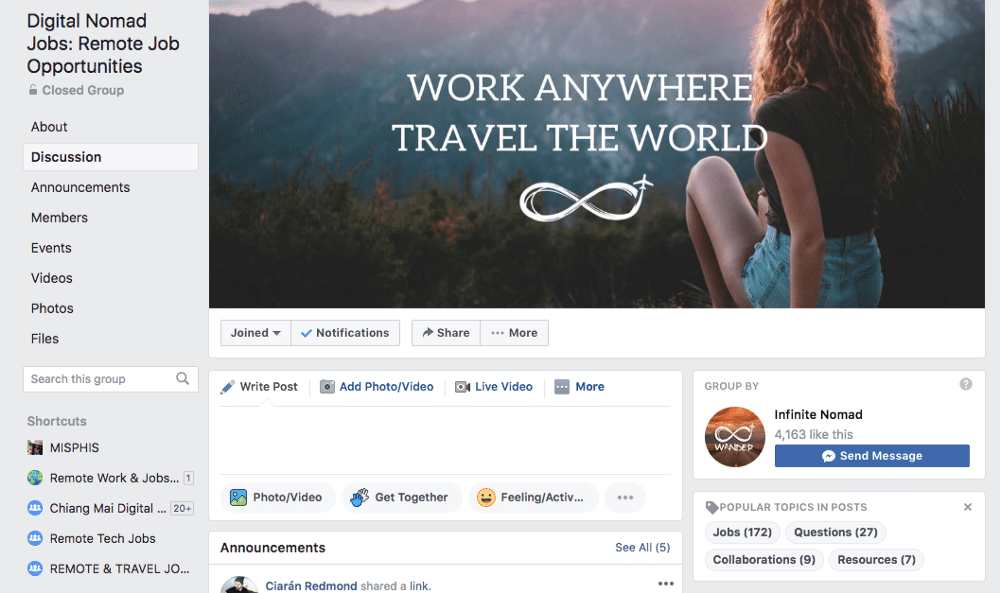Screen dimensions: 1000x593
Task: Expand the More options in post composer
Action: 579,387
